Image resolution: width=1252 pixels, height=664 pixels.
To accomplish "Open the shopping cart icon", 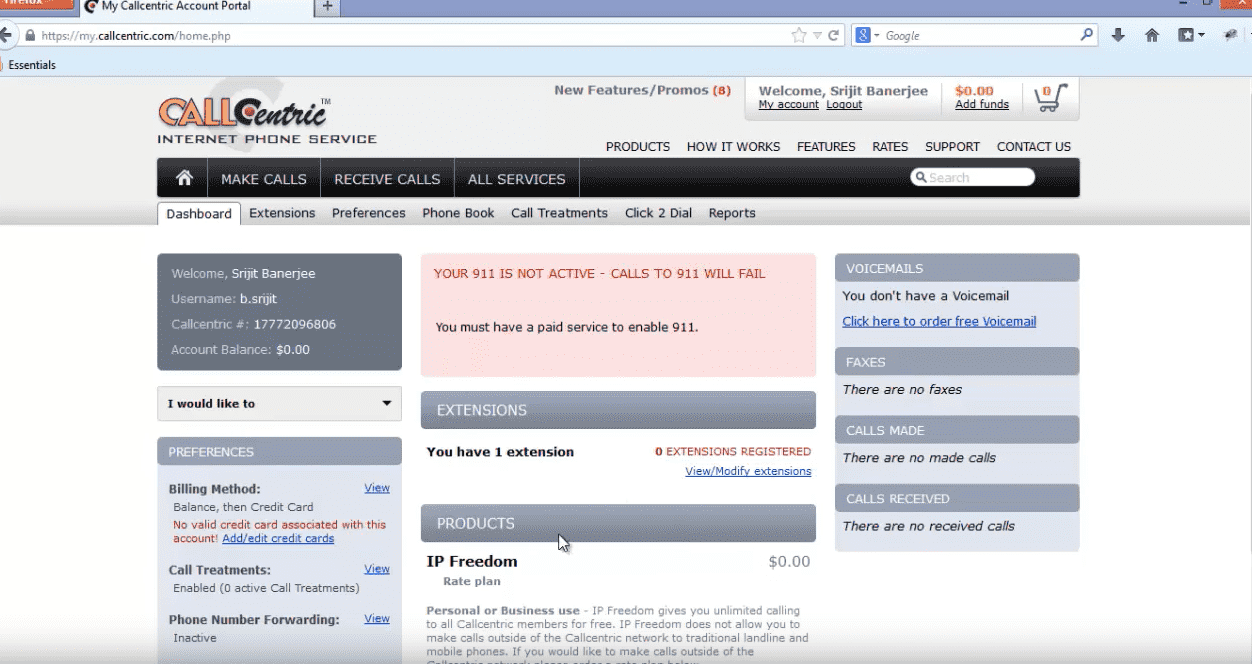I will [1049, 97].
